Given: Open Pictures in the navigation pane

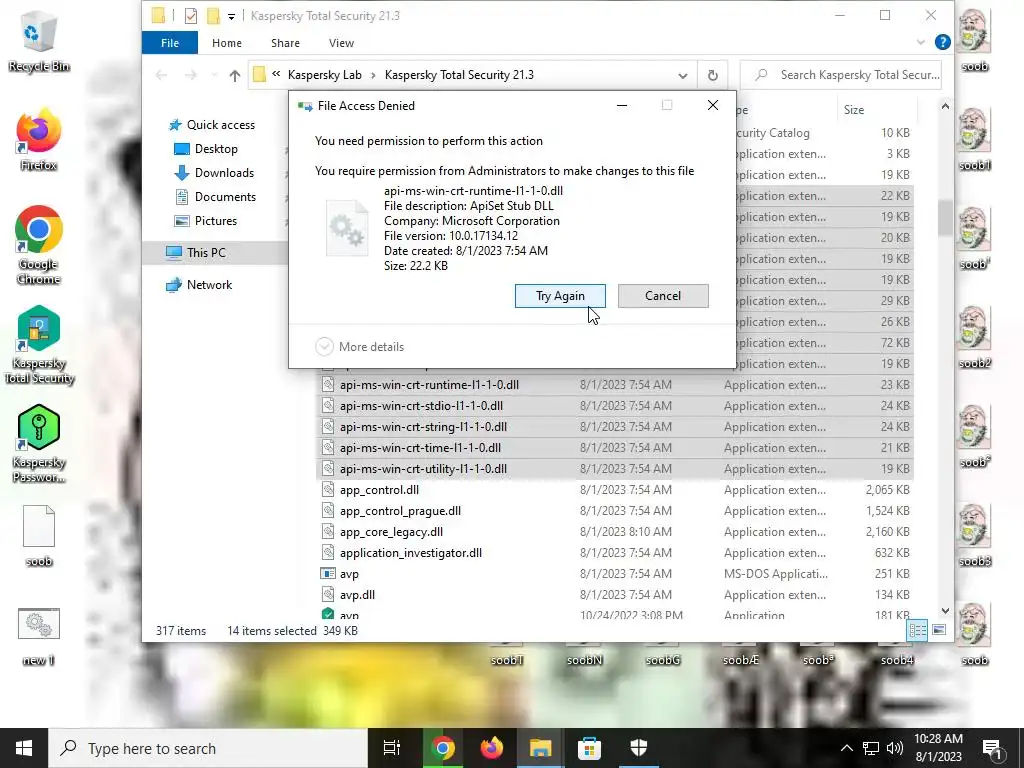Looking at the screenshot, I should click(205, 221).
